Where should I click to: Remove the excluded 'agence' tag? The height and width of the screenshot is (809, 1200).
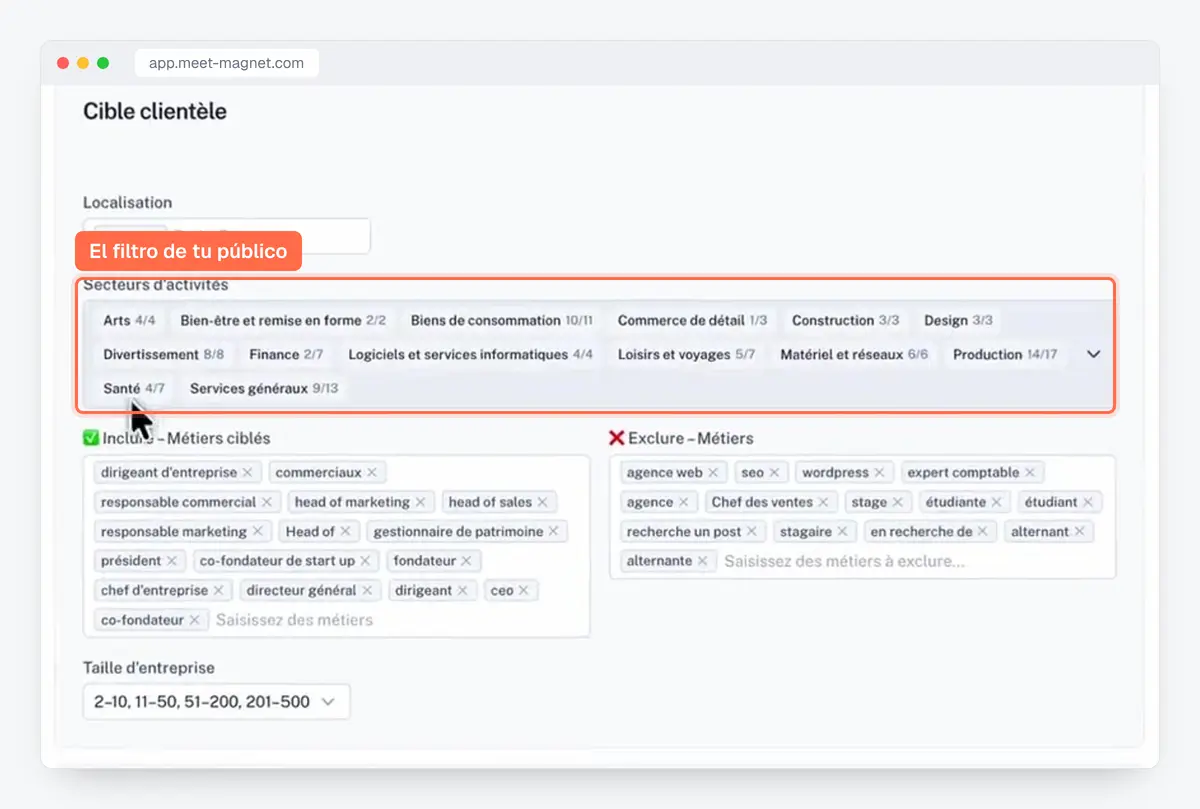[683, 502]
